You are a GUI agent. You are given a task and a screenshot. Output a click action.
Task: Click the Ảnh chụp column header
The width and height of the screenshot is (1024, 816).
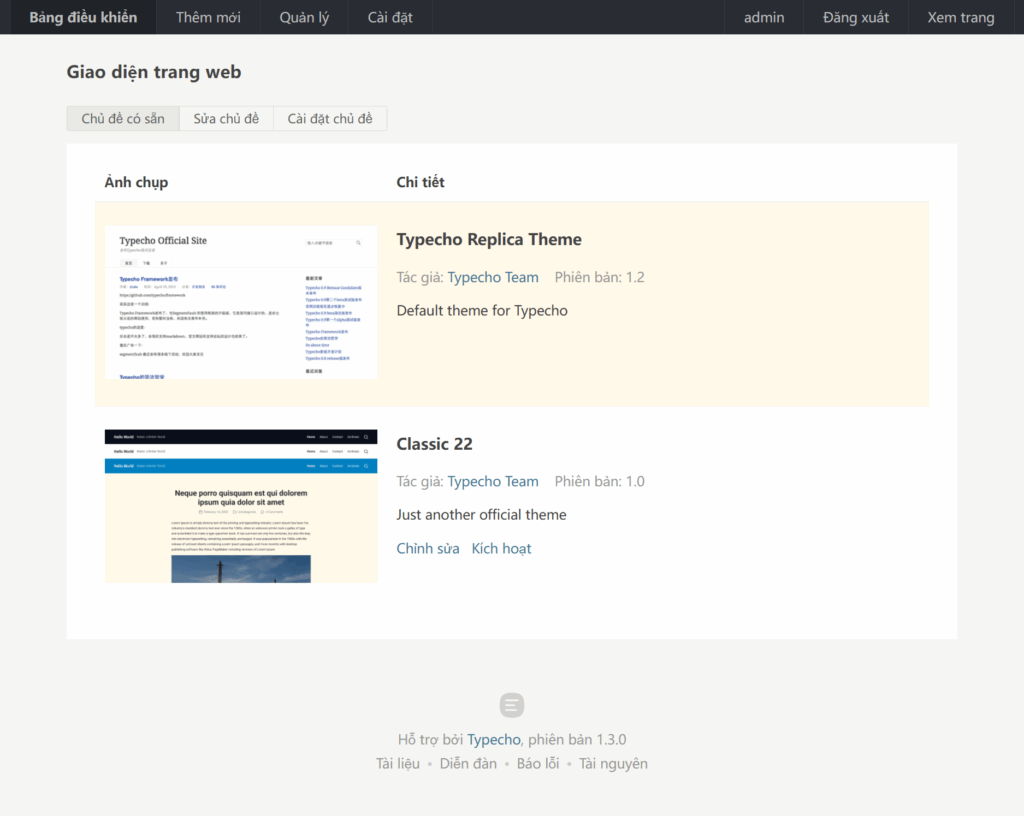136,182
